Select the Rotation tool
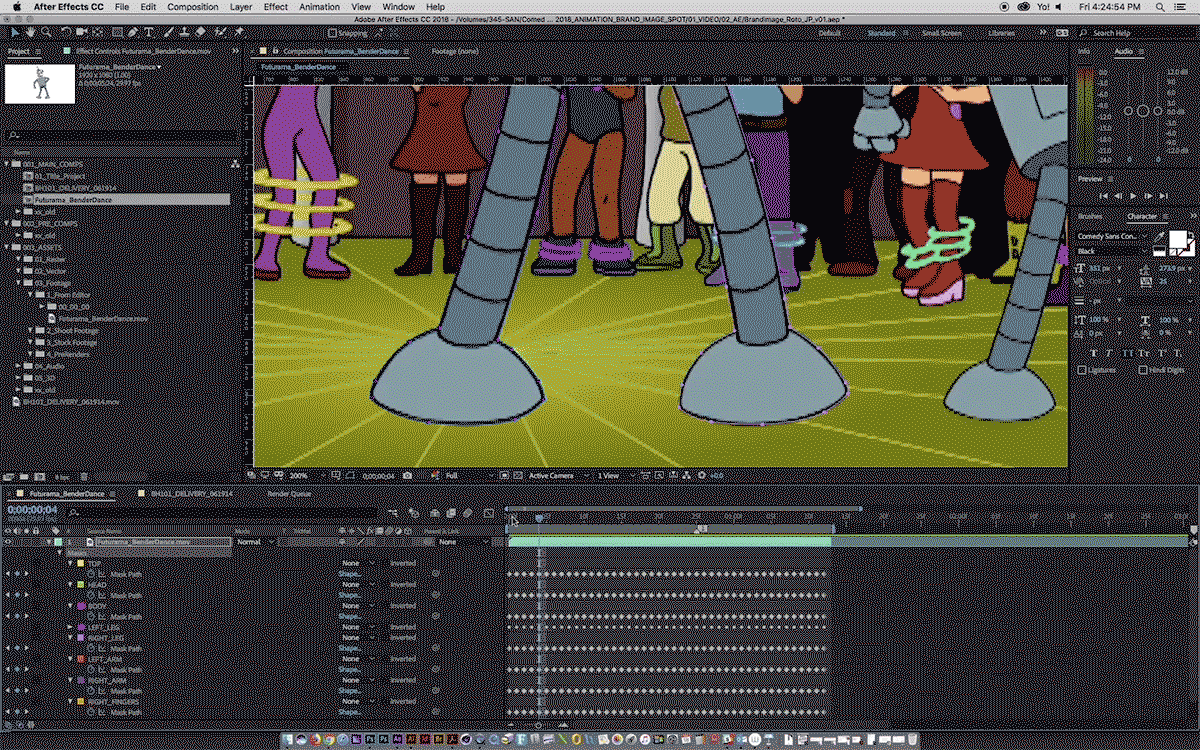1200x750 pixels. (x=66, y=33)
